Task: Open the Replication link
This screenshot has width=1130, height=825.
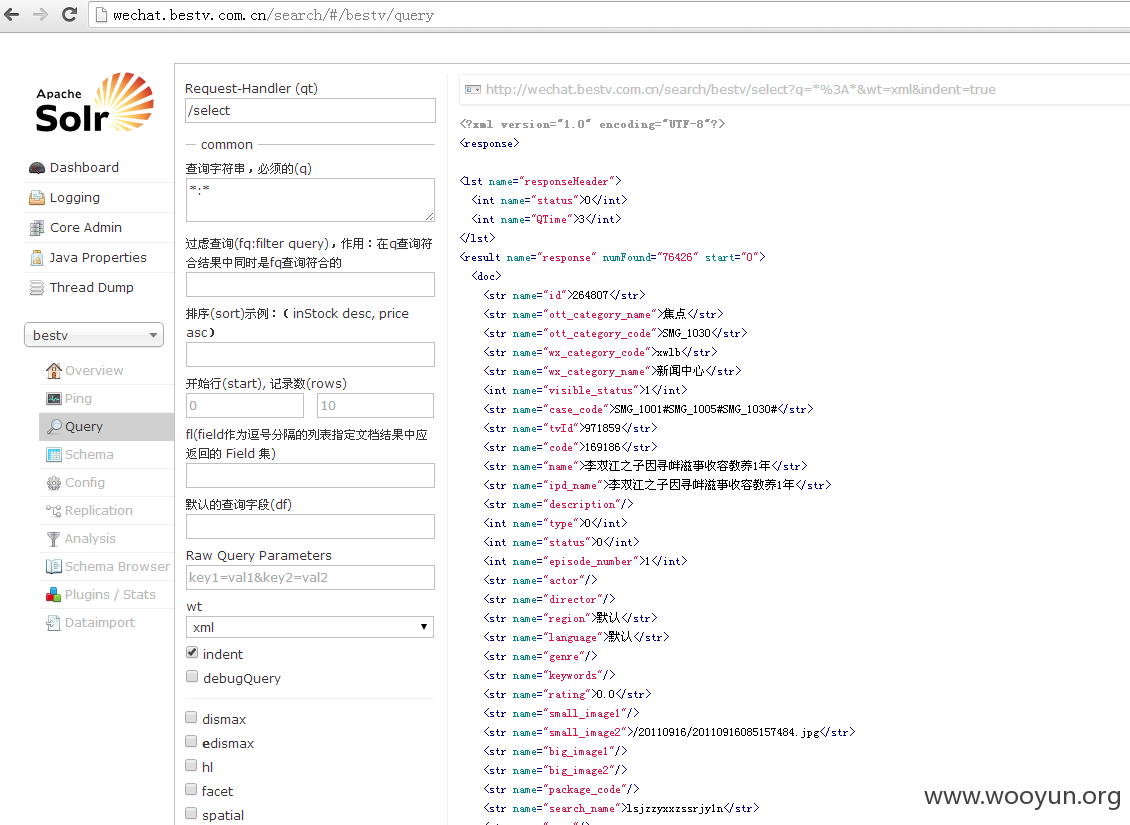Action: (x=99, y=511)
